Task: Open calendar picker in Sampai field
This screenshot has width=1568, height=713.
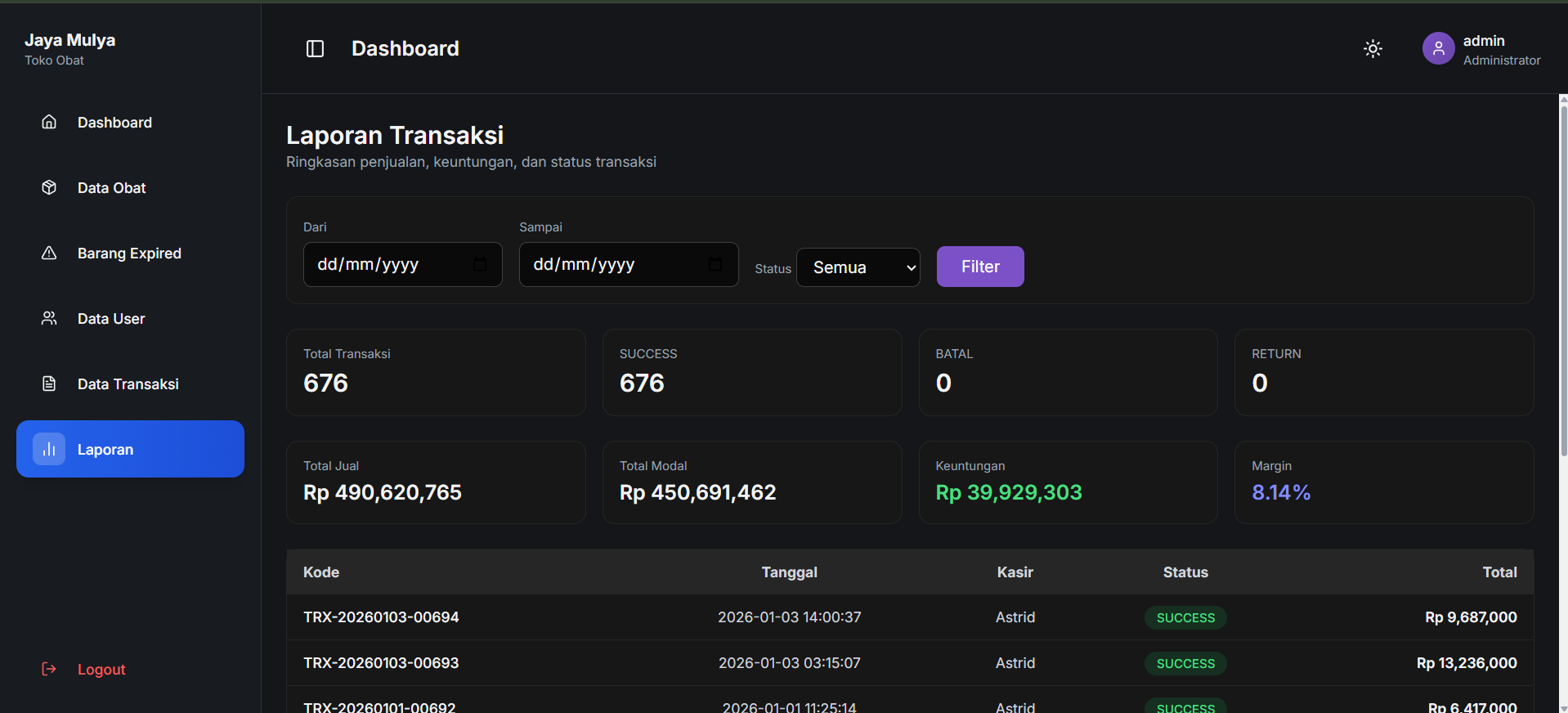Action: (715, 264)
